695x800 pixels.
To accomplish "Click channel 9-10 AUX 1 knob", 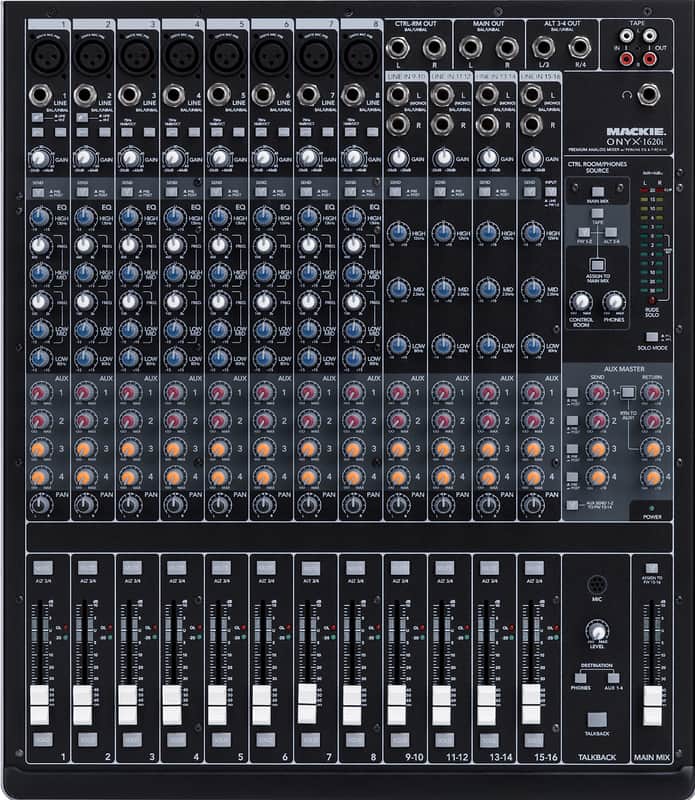I will pyautogui.click(x=398, y=393).
